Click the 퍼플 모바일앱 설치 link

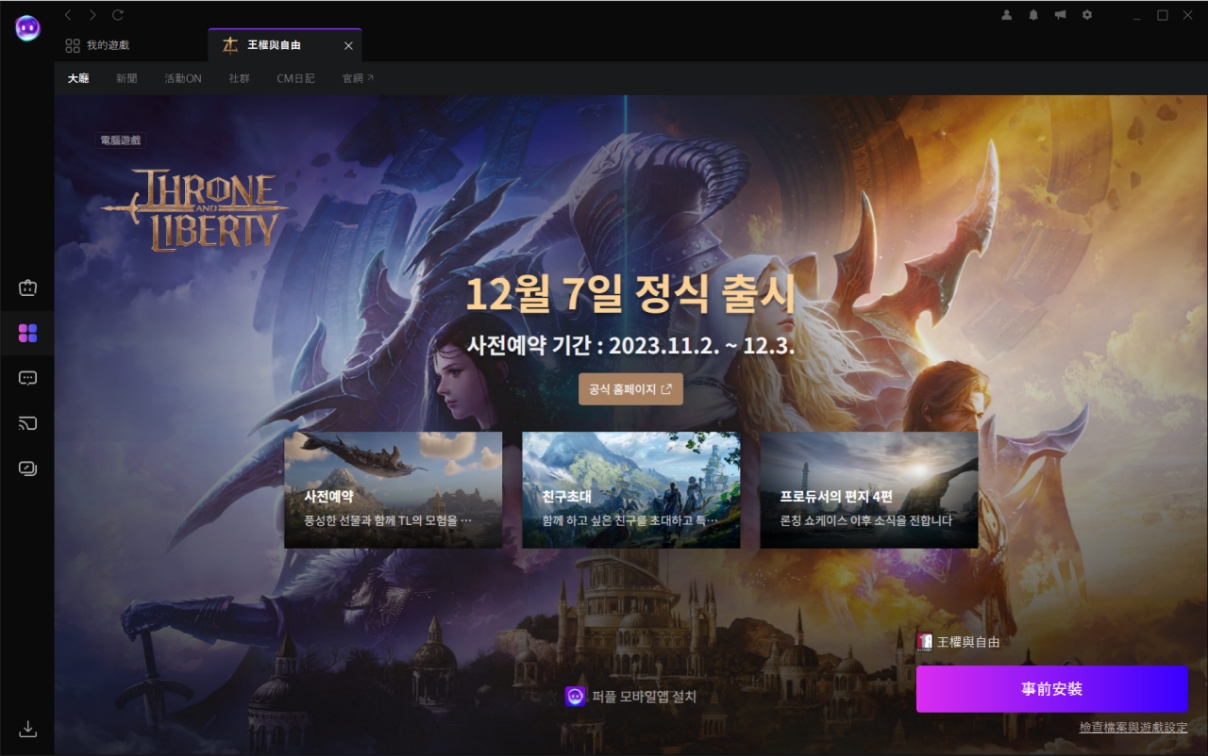coord(631,696)
